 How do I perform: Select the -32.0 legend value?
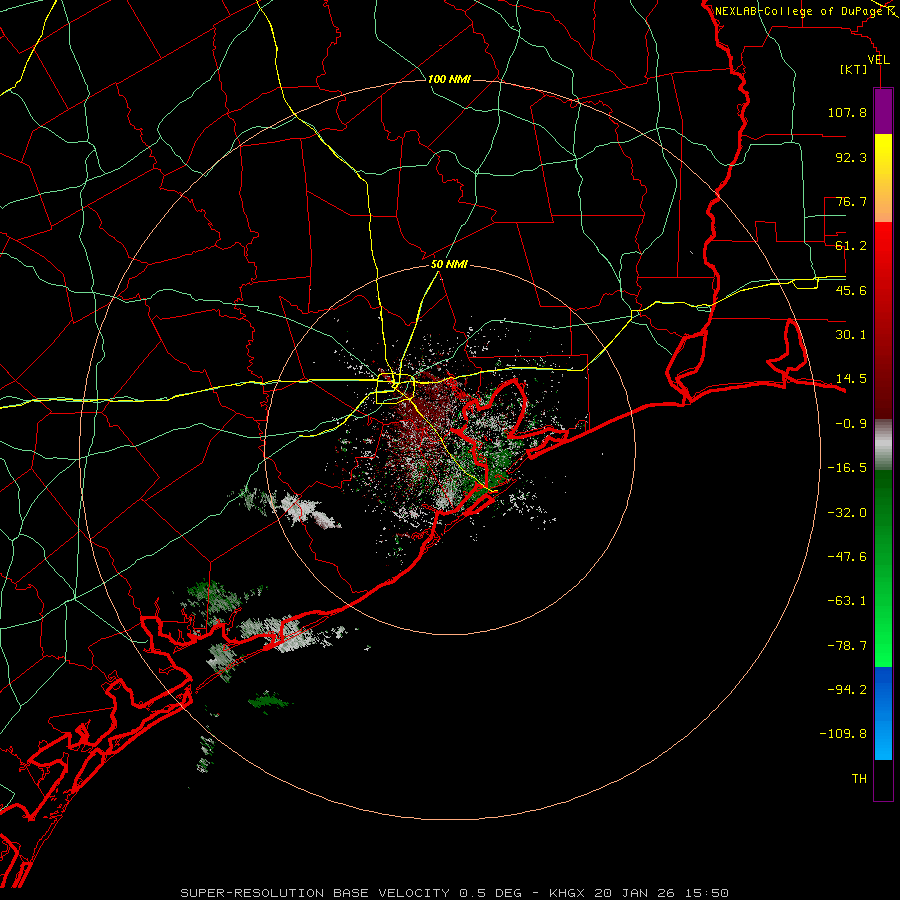tap(847, 513)
